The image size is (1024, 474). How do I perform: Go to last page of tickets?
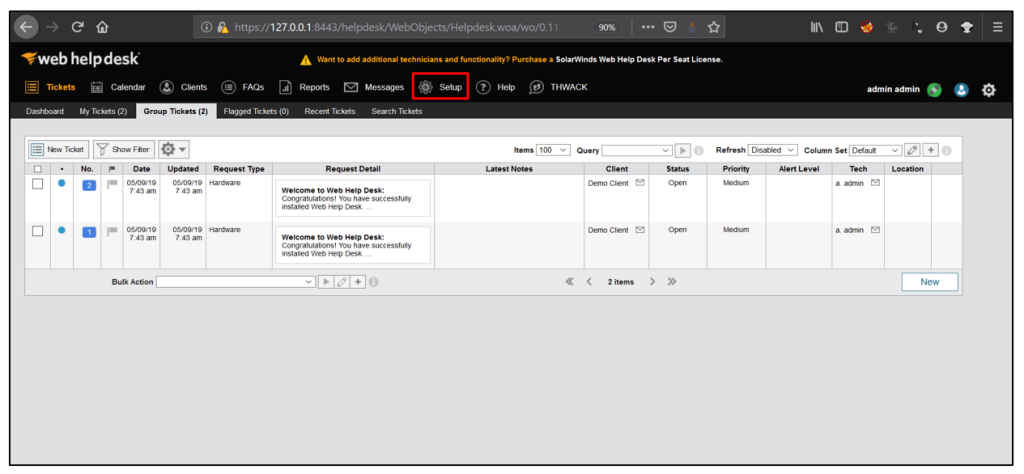click(x=671, y=281)
